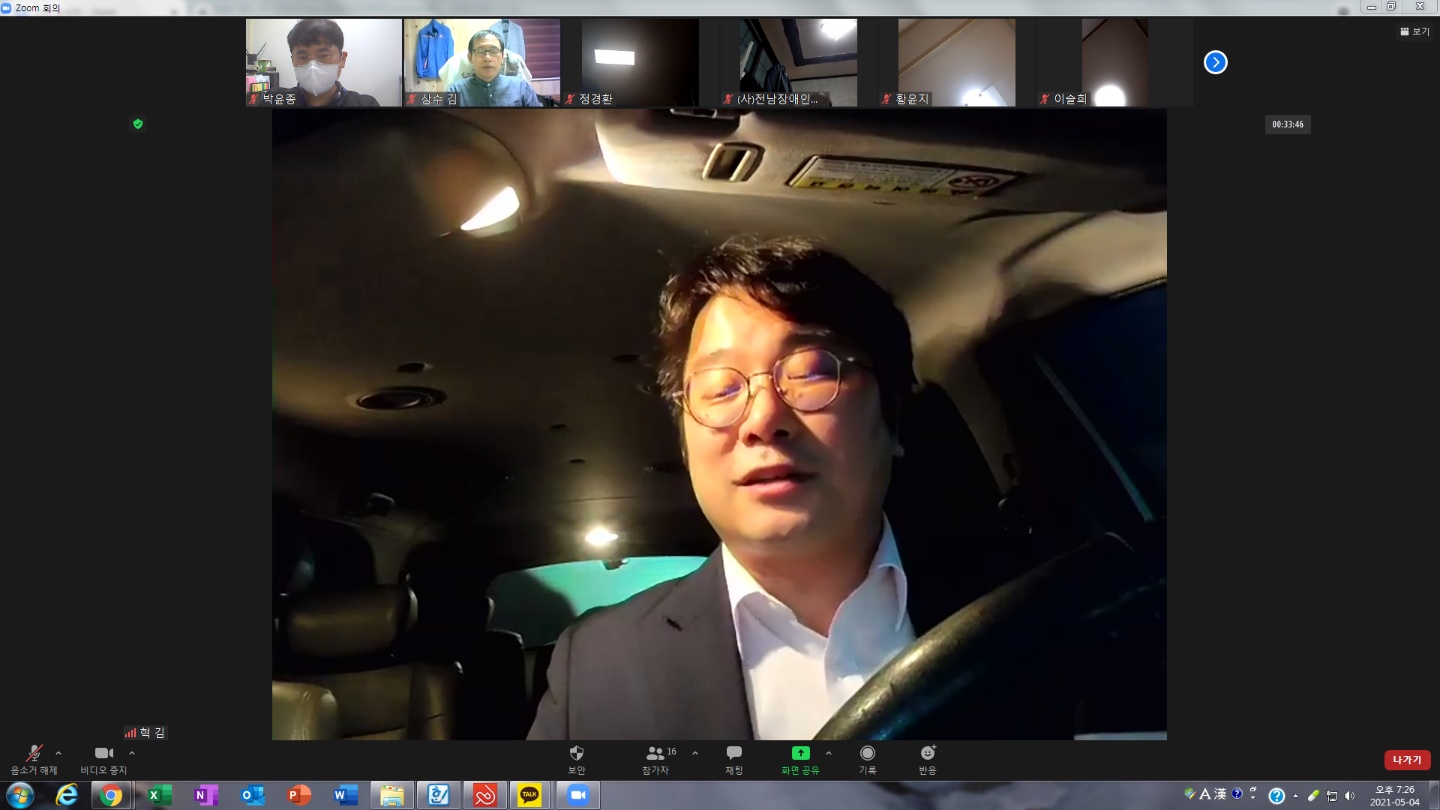Open PowerPoint from the taskbar
The width and height of the screenshot is (1440, 810).
point(298,796)
